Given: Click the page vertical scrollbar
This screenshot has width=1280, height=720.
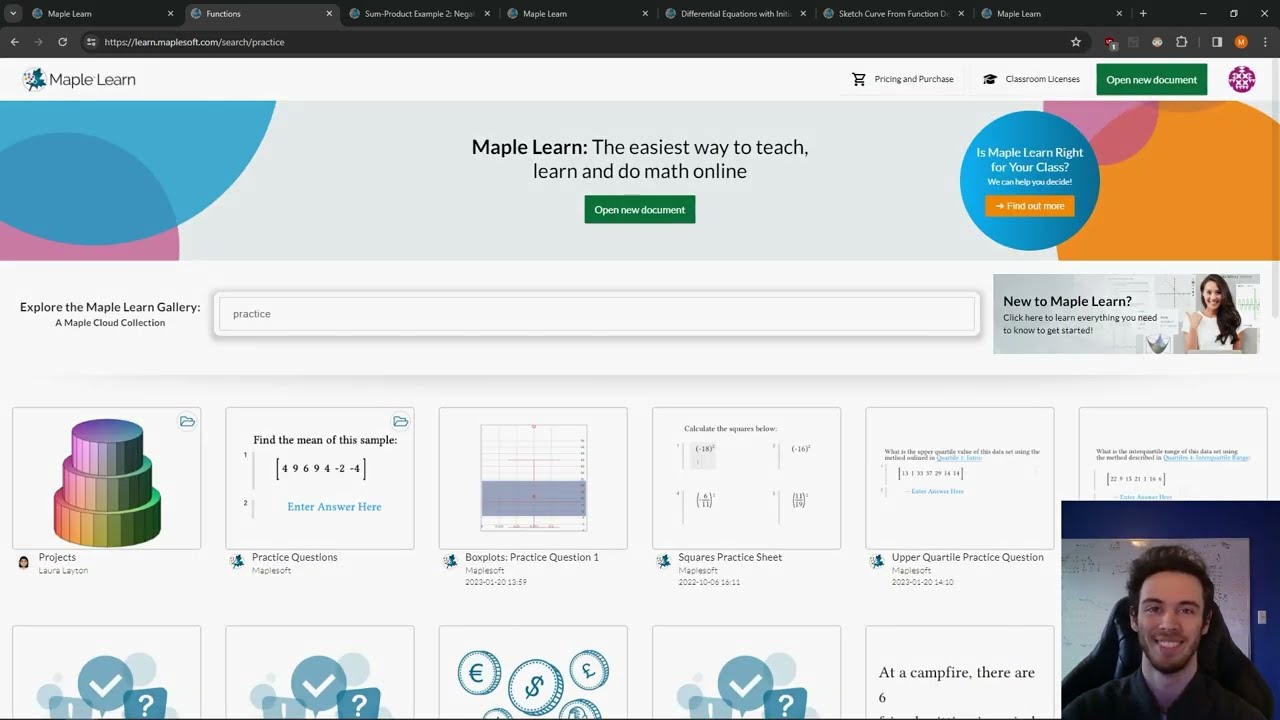Looking at the screenshot, I should pos(1273,190).
